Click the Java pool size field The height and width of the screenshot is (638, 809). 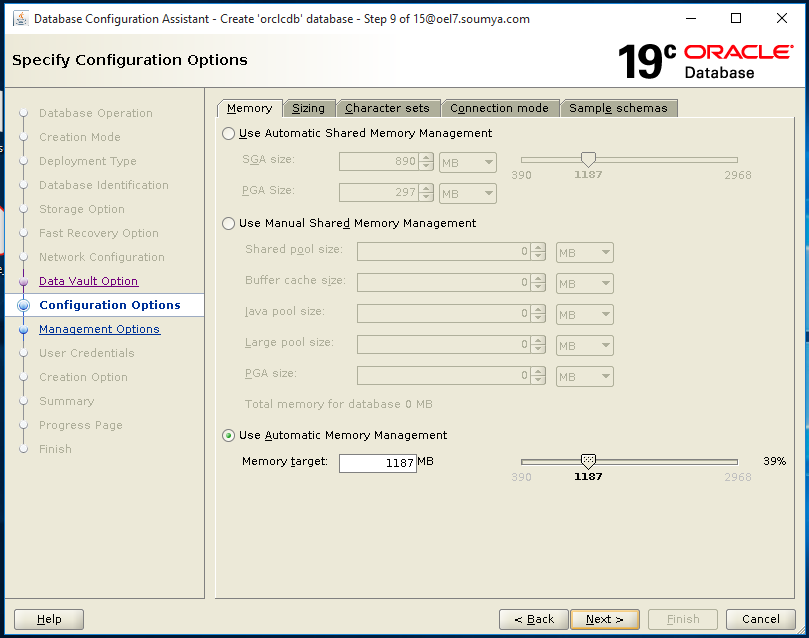click(x=444, y=314)
